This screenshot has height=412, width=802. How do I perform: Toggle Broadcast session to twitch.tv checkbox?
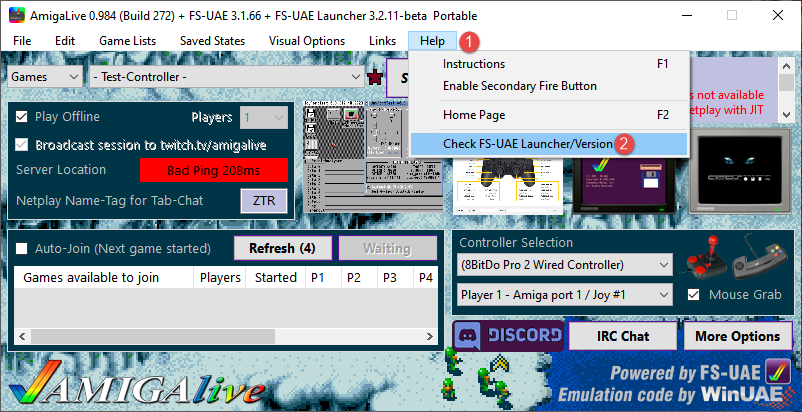coord(22,144)
